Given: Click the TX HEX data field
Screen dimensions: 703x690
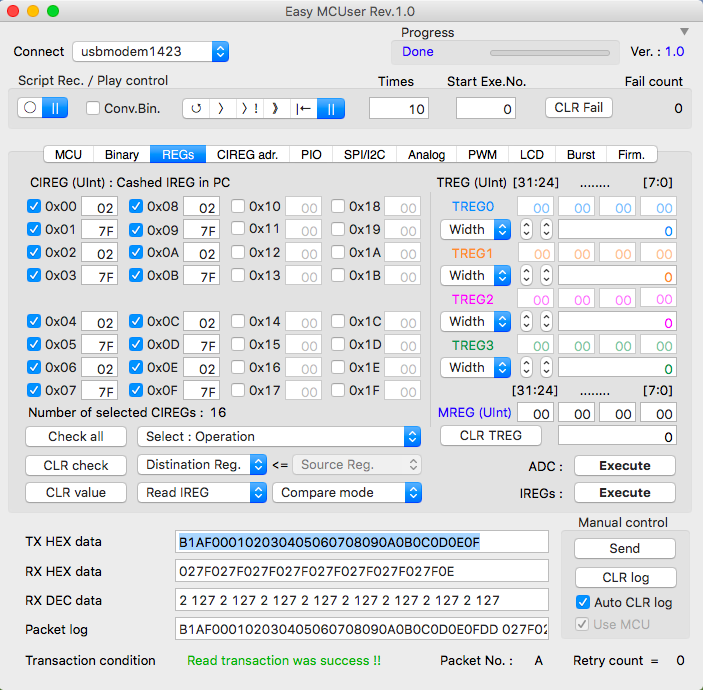Looking at the screenshot, I should (362, 542).
